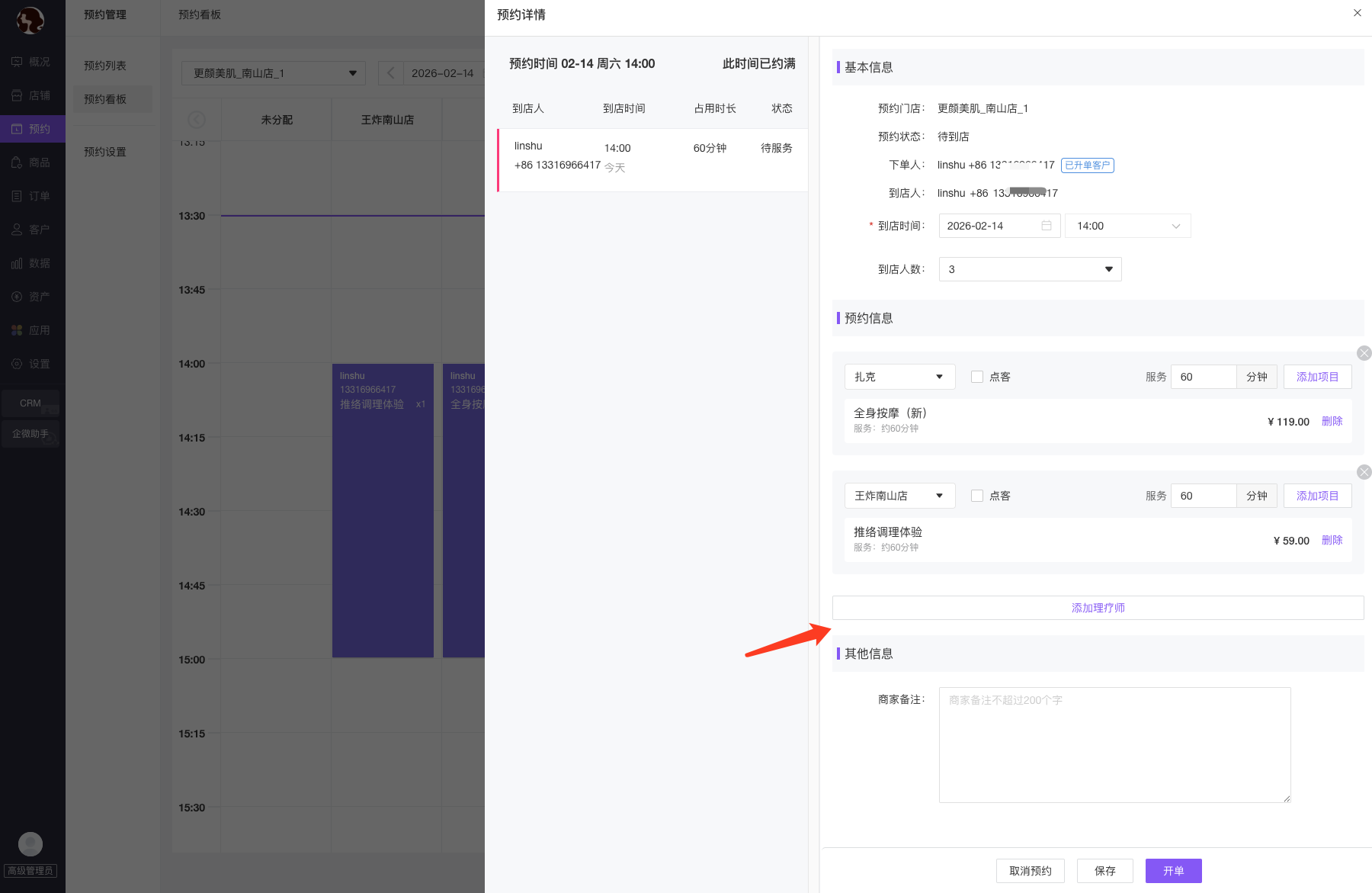The image size is (1372, 893).
Task: Click the previous date arrow on board
Action: coord(390,73)
